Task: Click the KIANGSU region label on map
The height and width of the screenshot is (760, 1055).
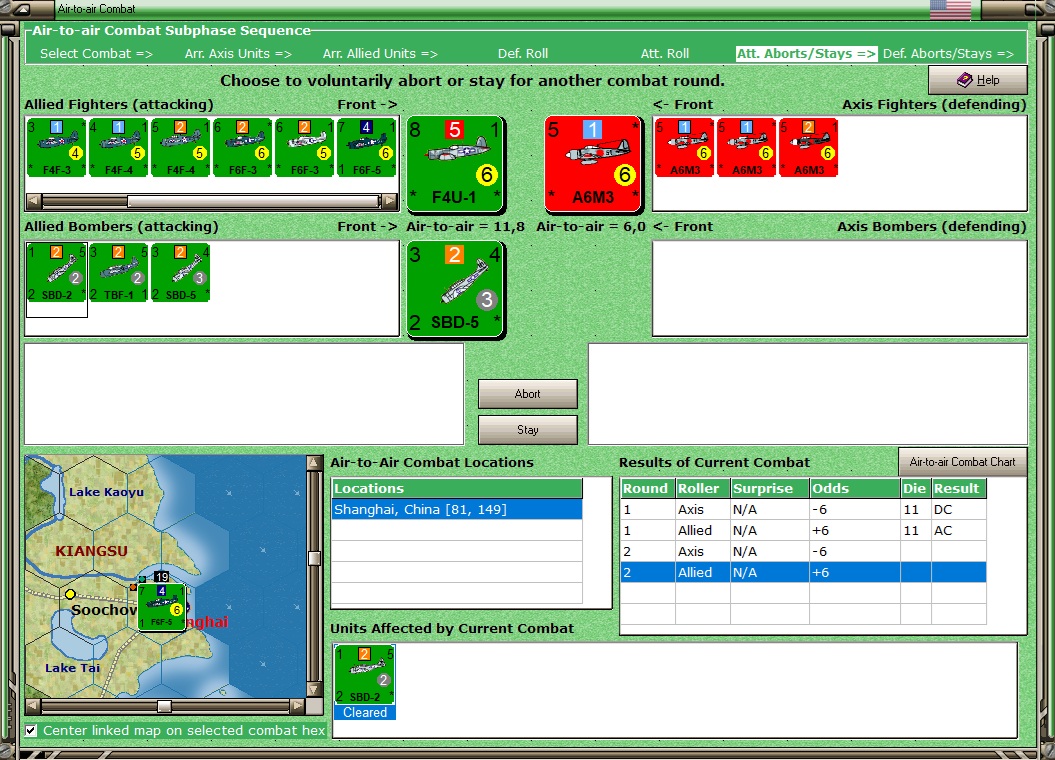Action: [x=92, y=551]
